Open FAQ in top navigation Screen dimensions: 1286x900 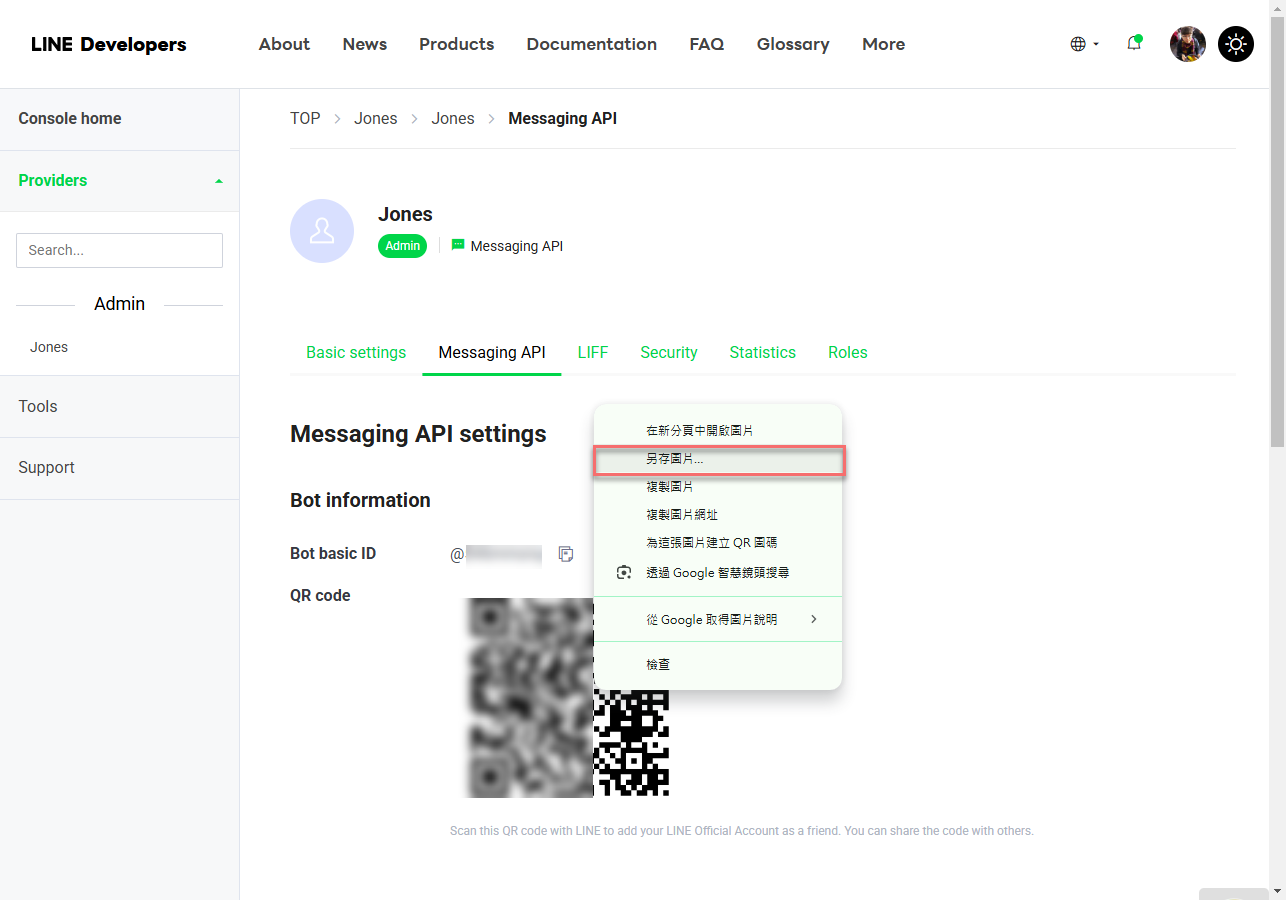tap(707, 44)
